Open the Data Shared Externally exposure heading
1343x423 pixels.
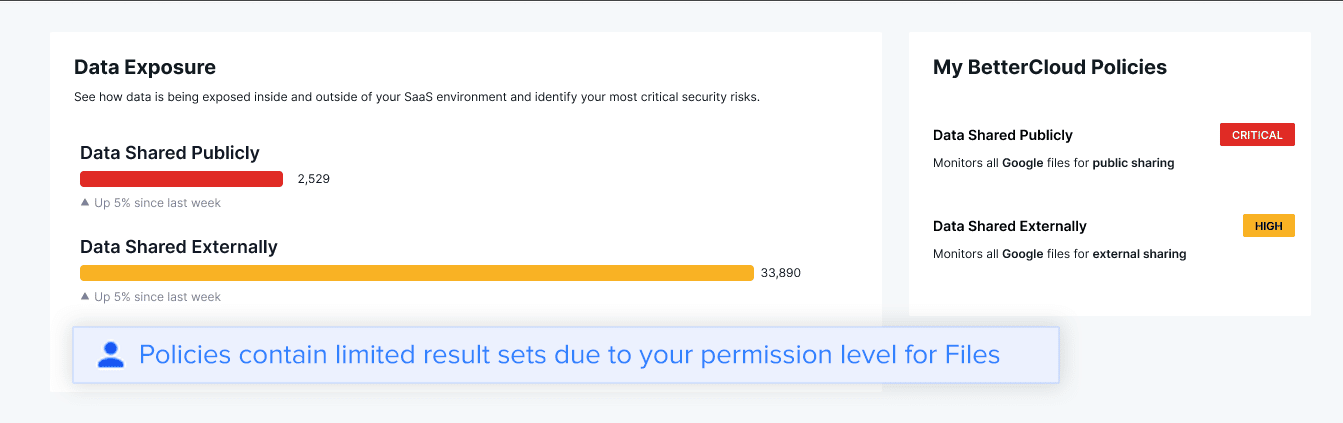pyautogui.click(x=179, y=247)
